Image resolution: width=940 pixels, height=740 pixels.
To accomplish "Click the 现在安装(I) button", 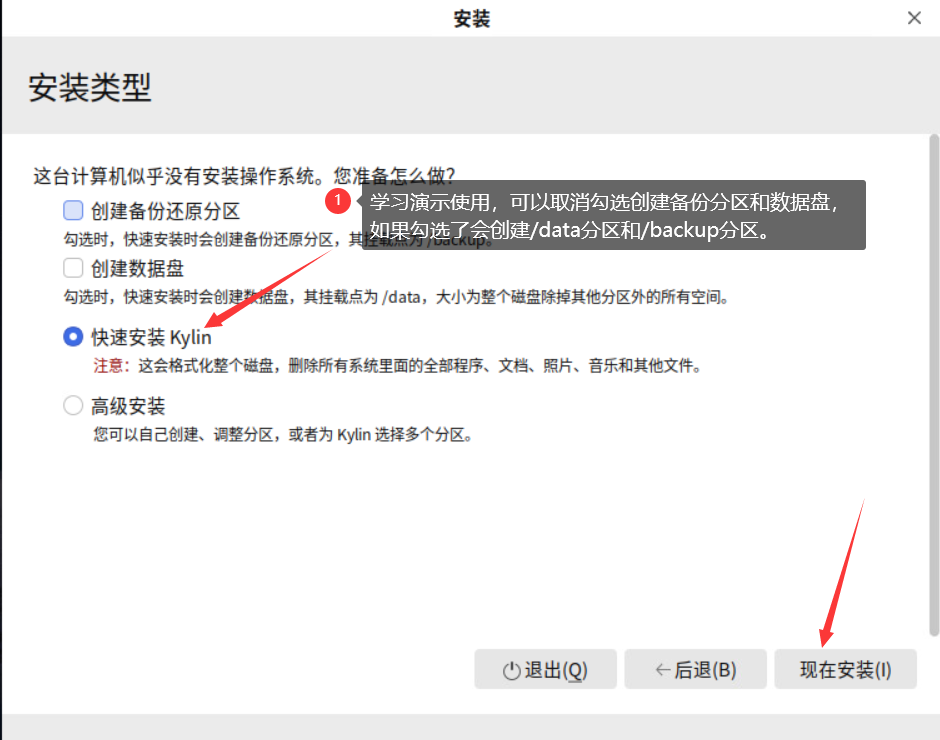I will pyautogui.click(x=845, y=669).
